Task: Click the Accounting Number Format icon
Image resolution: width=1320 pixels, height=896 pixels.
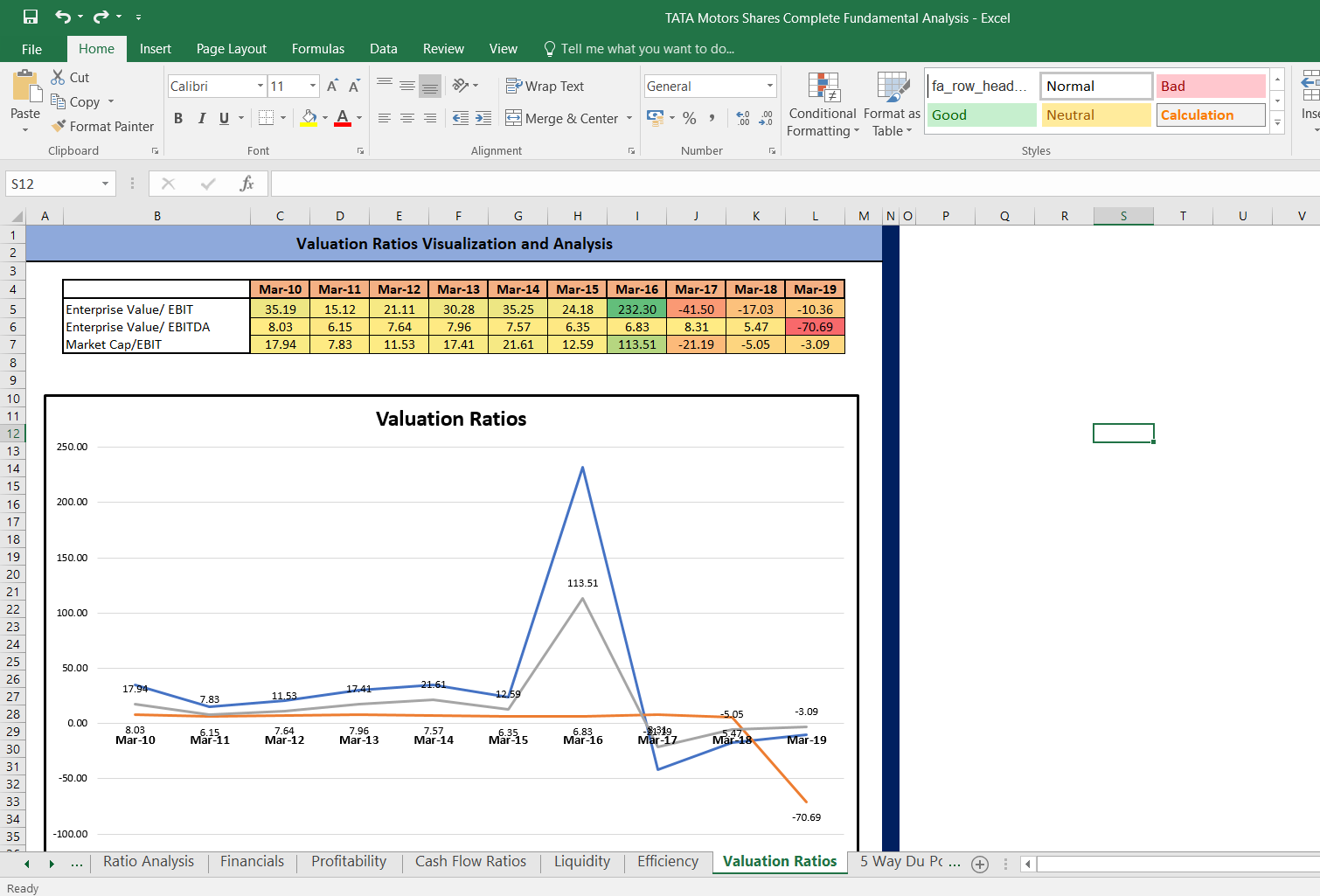Action: click(x=655, y=117)
